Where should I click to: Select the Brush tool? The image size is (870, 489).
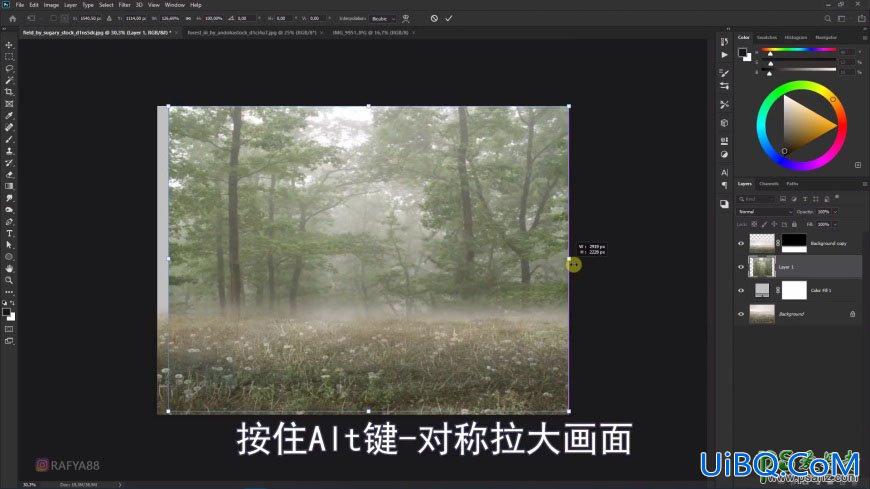point(9,139)
